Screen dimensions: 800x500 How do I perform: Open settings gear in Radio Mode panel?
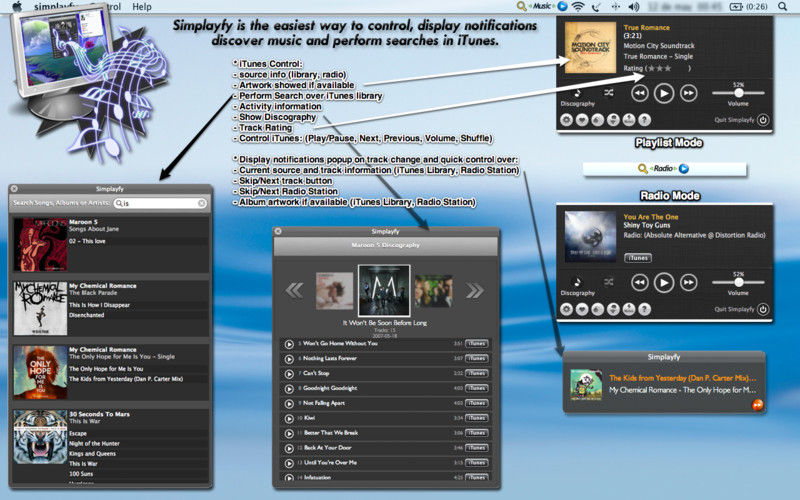pyautogui.click(x=566, y=309)
